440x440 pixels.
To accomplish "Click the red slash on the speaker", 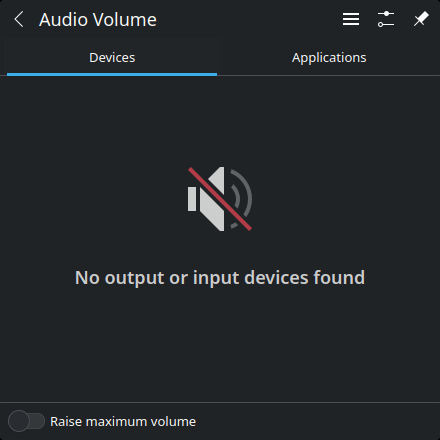I will (220, 199).
